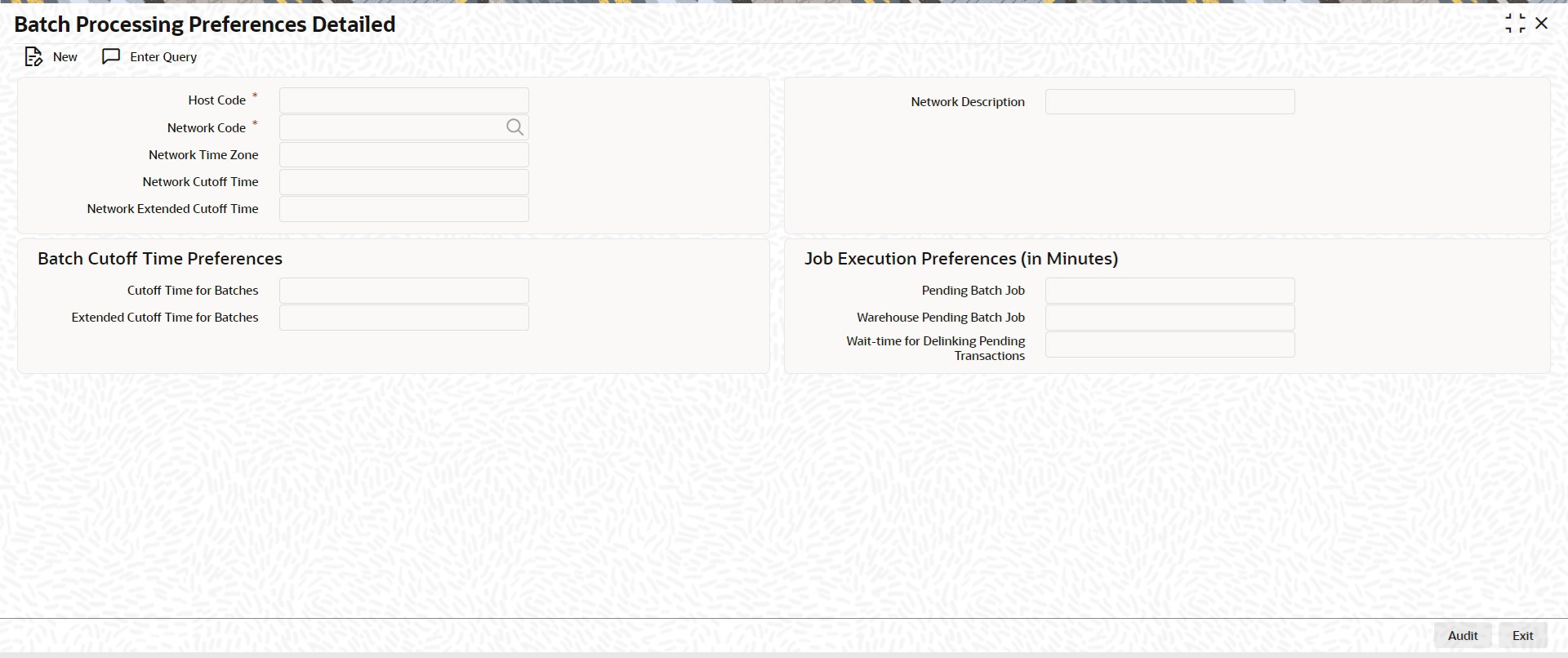Click the New document icon

point(33,56)
